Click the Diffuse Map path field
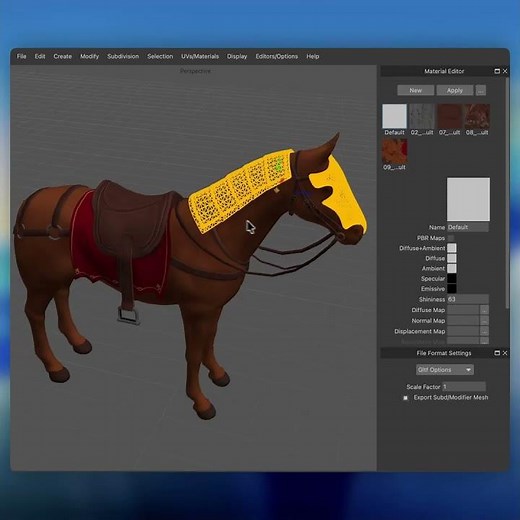 [463, 310]
